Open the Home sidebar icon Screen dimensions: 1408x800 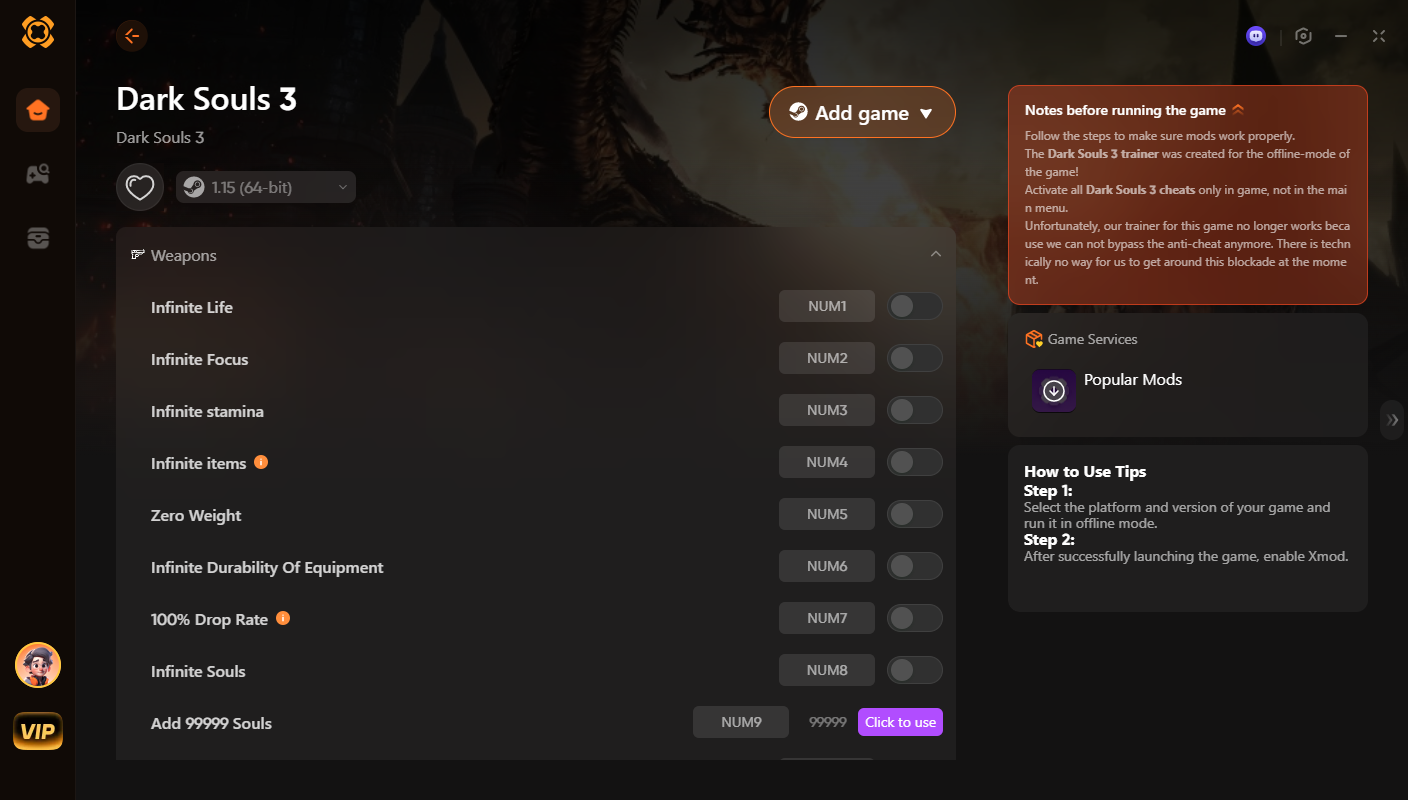pyautogui.click(x=38, y=110)
